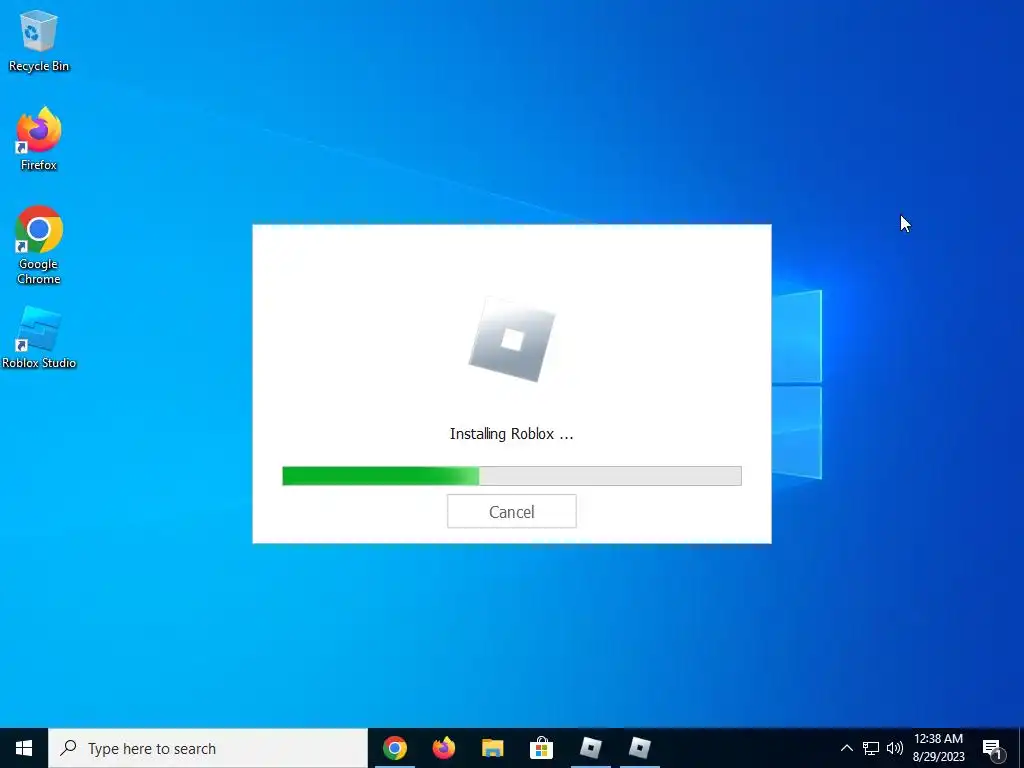Show hidden system tray icons
This screenshot has height=768, width=1024.
click(x=846, y=748)
